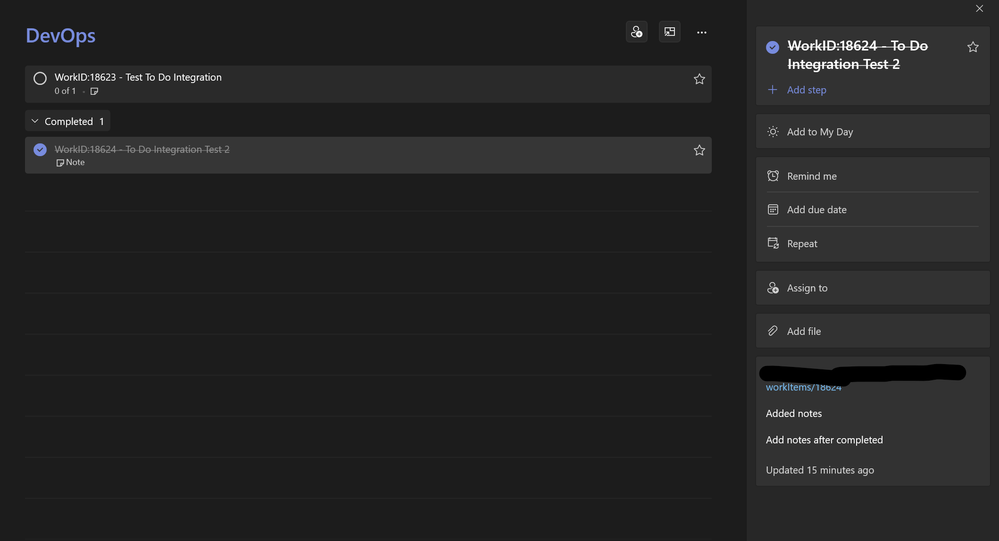Click the person icon beside Assign to
Viewport: 999px width, 541px height.
[x=773, y=288]
